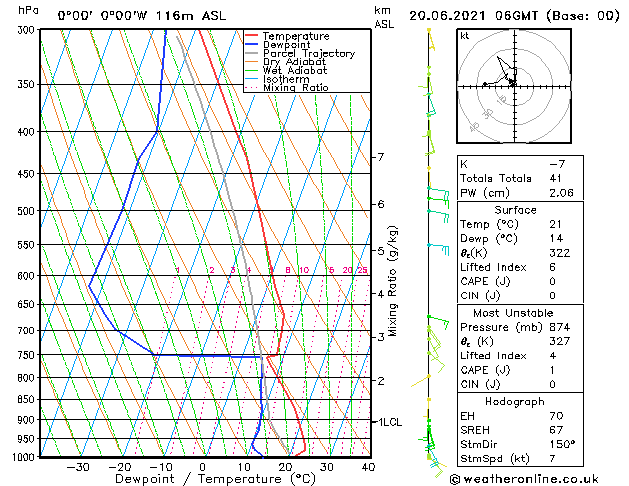Click the 7 km altitude tick label
The height and width of the screenshot is (486, 629).
pos(381,157)
